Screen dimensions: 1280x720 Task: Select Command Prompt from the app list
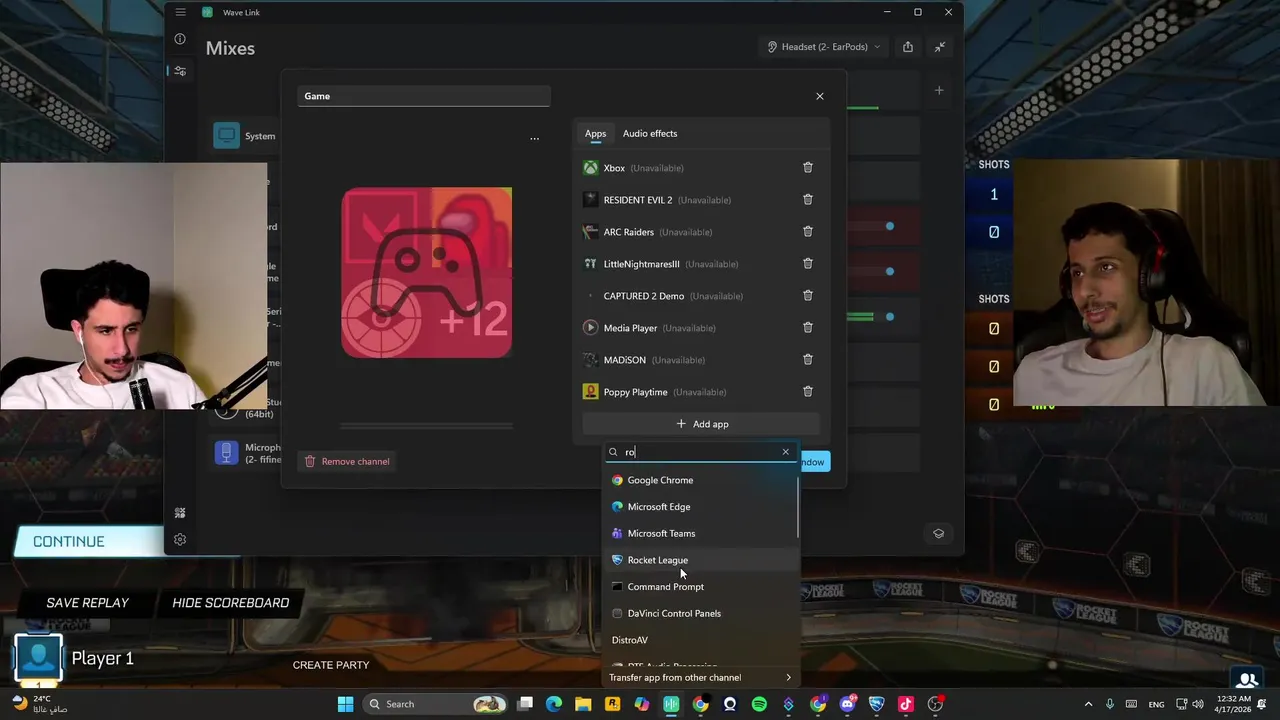[700, 587]
